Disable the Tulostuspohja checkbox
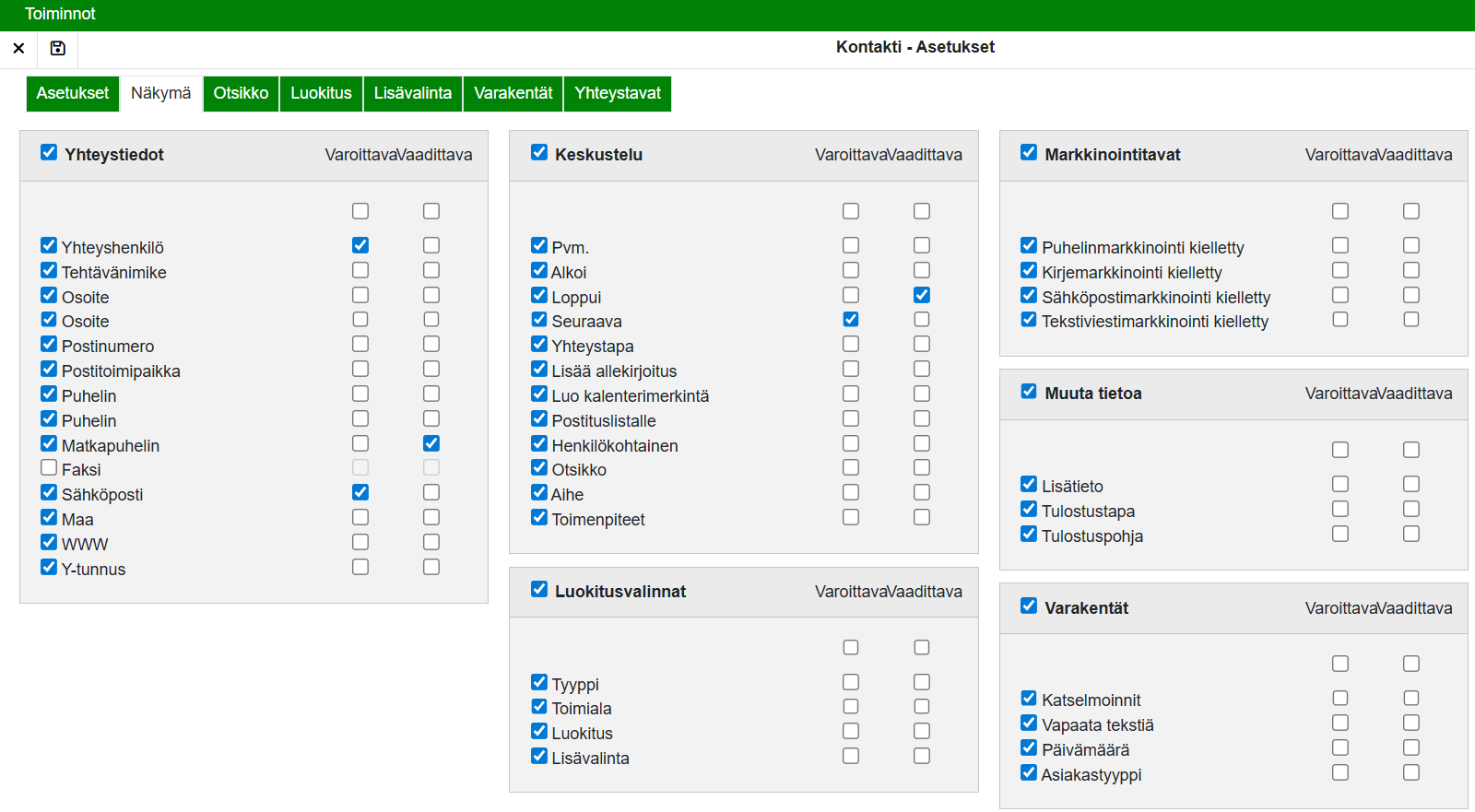Screen dimensions: 1475x812 point(1029,534)
